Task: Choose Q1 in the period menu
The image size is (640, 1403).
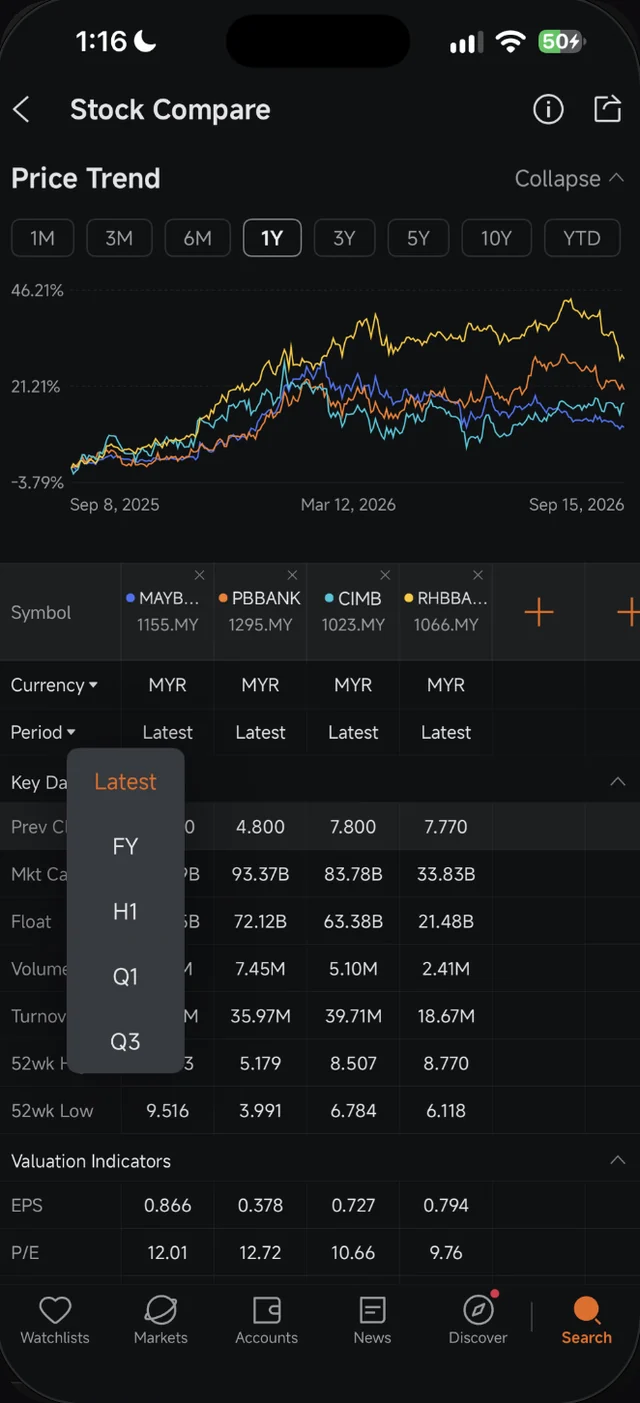Action: pos(126,977)
